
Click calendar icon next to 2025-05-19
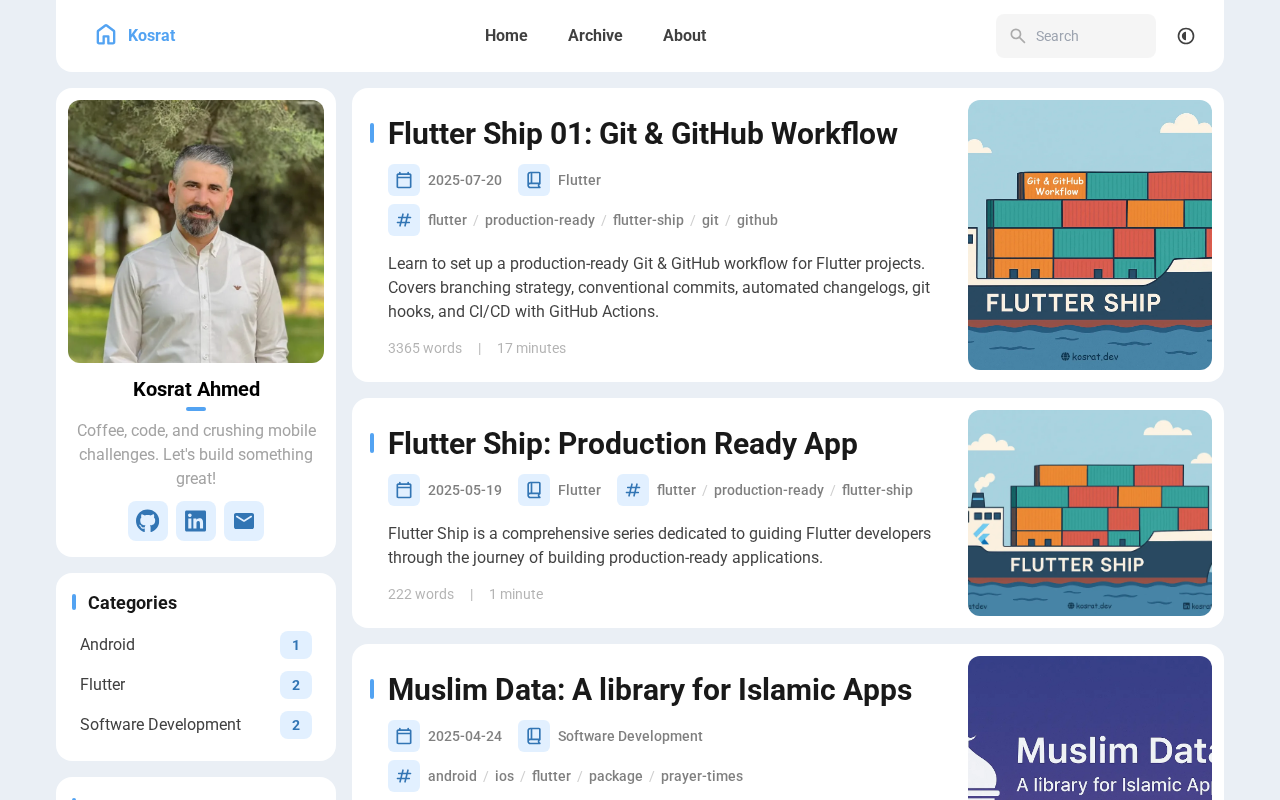tap(404, 490)
